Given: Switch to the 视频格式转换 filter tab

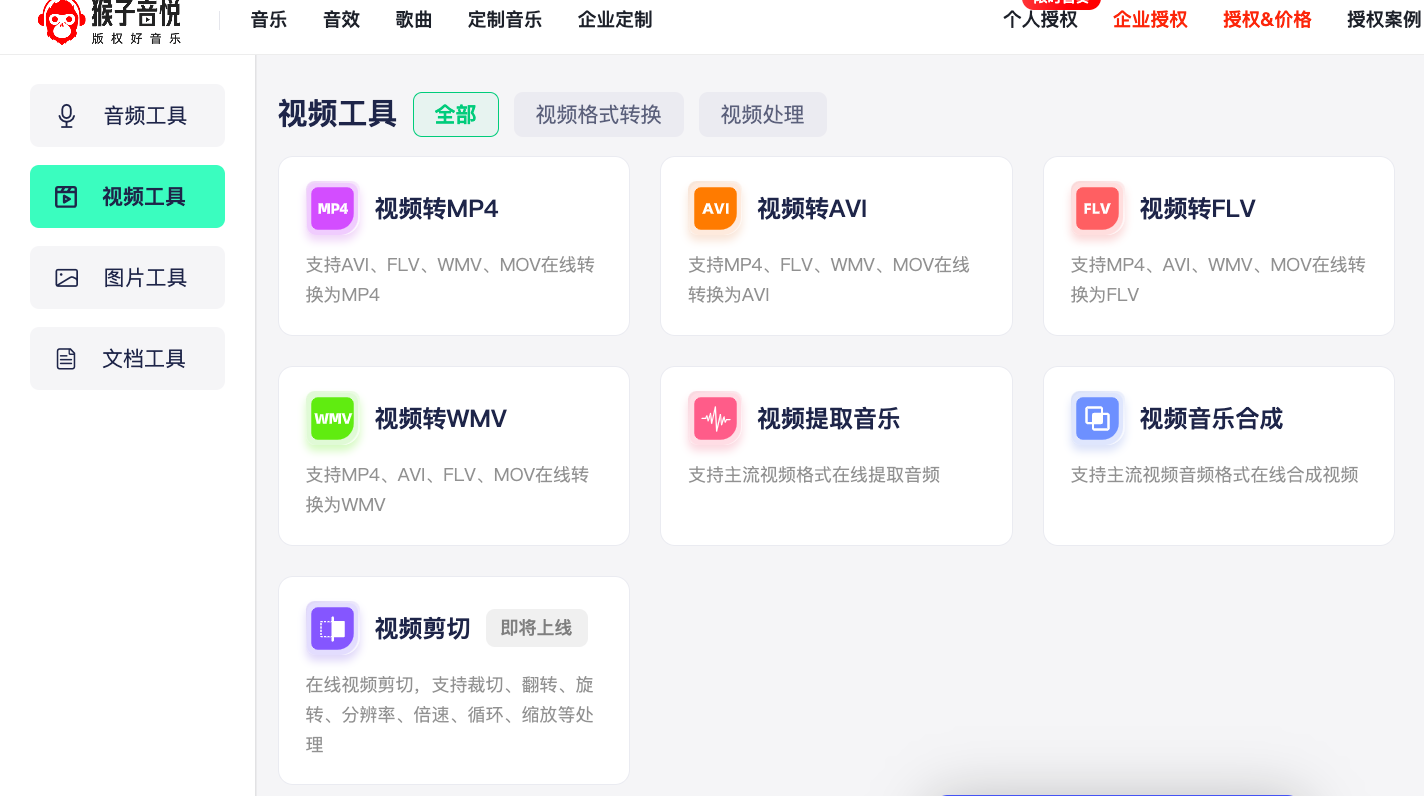Looking at the screenshot, I should [598, 114].
